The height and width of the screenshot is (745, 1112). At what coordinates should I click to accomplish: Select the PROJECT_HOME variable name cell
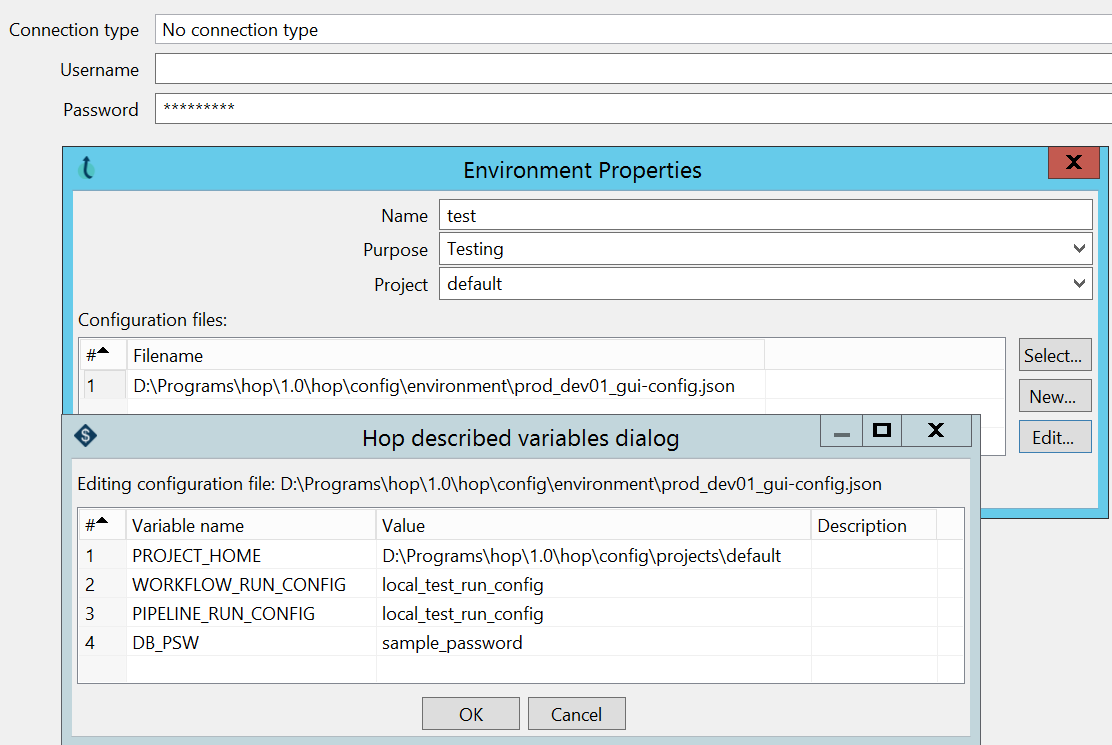[251, 555]
